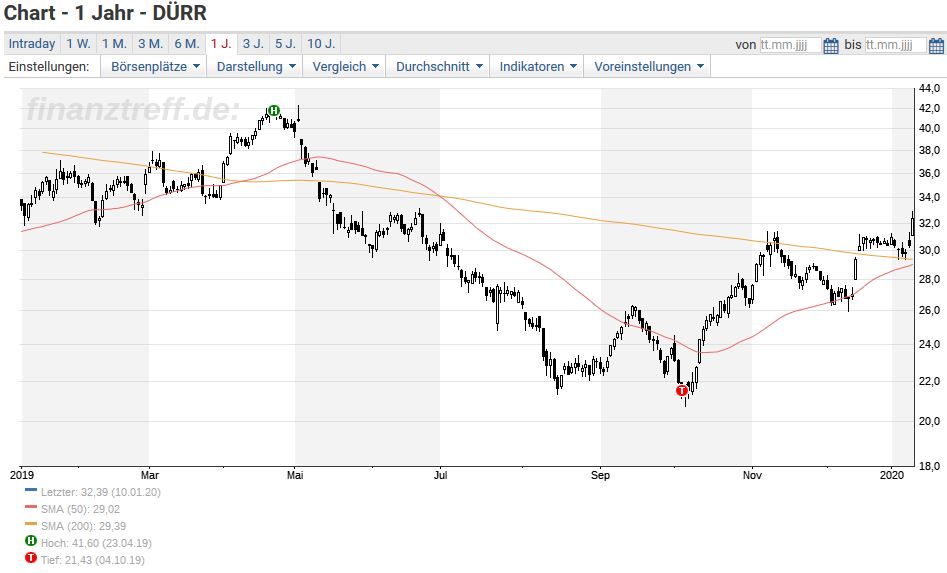Open the calendar icon next to 'von' date
This screenshot has height=573, width=947.
point(831,45)
